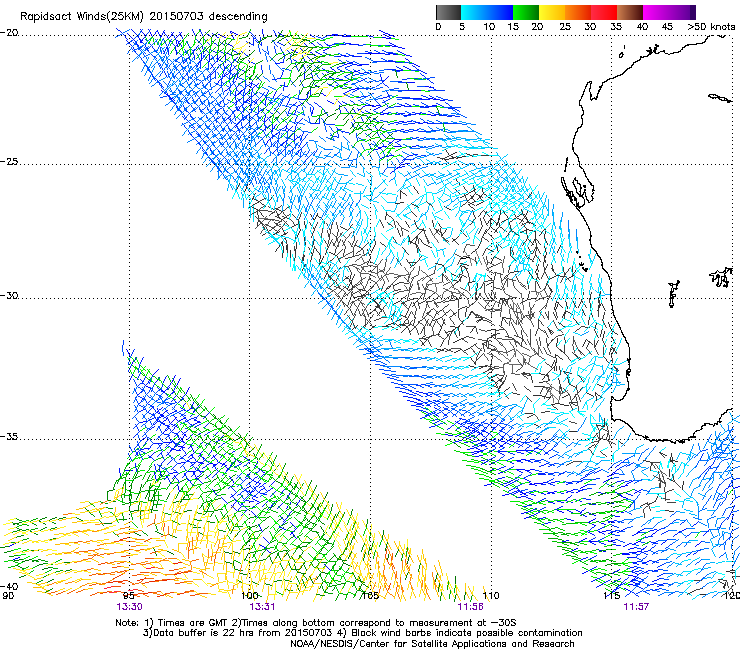This screenshot has height=650, width=740.
Task: Click the legend tick label '25'
Action: click(x=565, y=27)
